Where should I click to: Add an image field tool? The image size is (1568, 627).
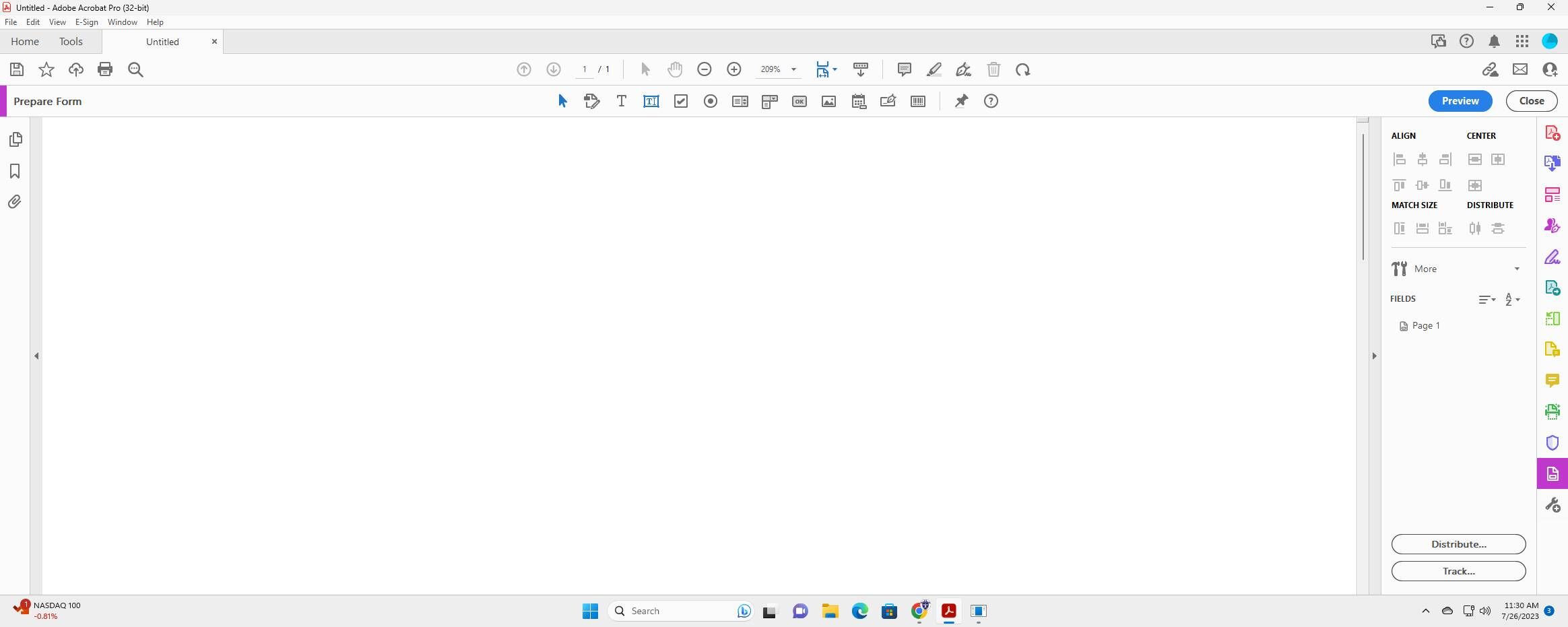click(829, 101)
